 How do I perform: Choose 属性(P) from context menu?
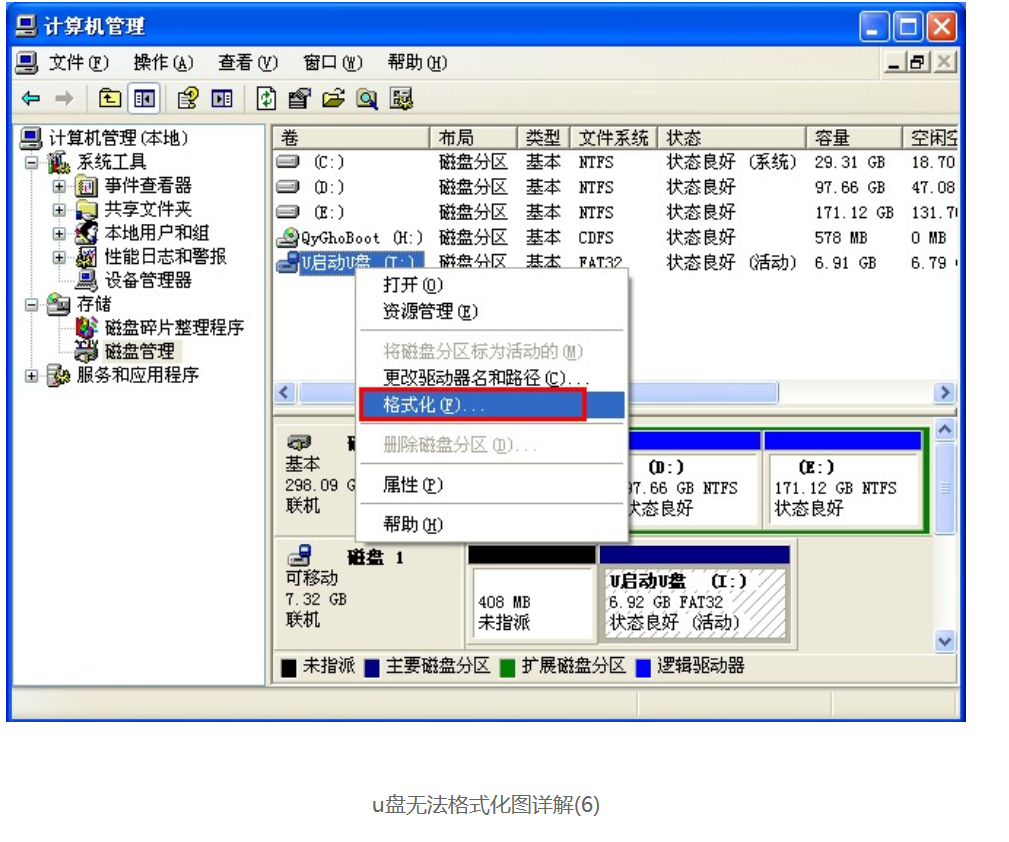click(412, 485)
